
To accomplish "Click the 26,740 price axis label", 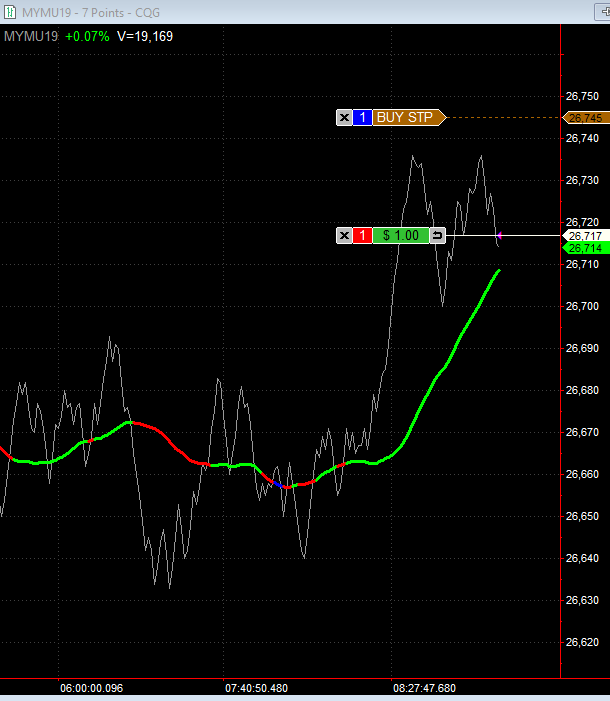I will (582, 138).
